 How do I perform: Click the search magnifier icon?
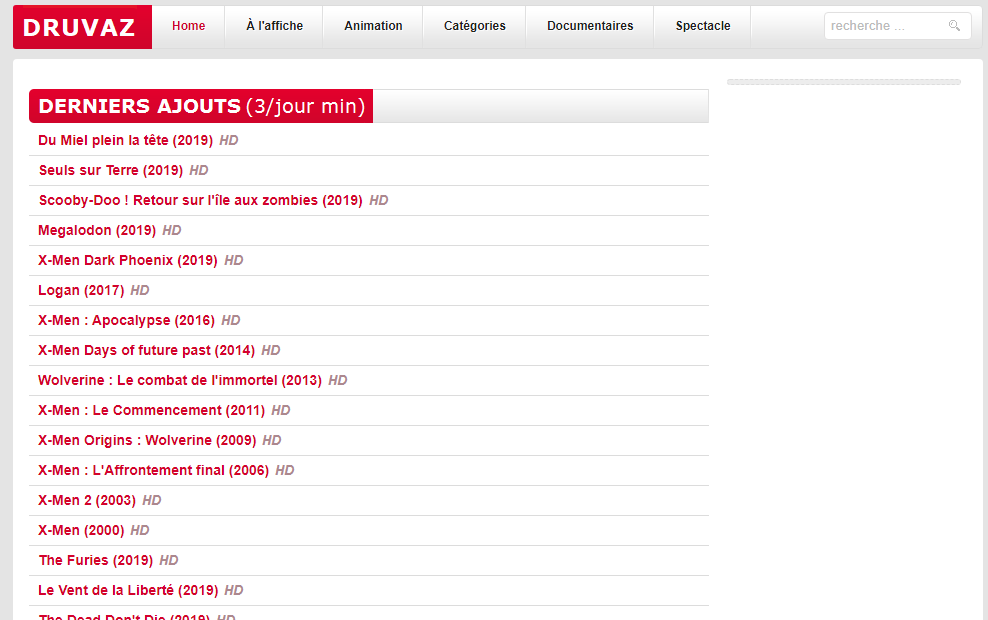tap(954, 26)
